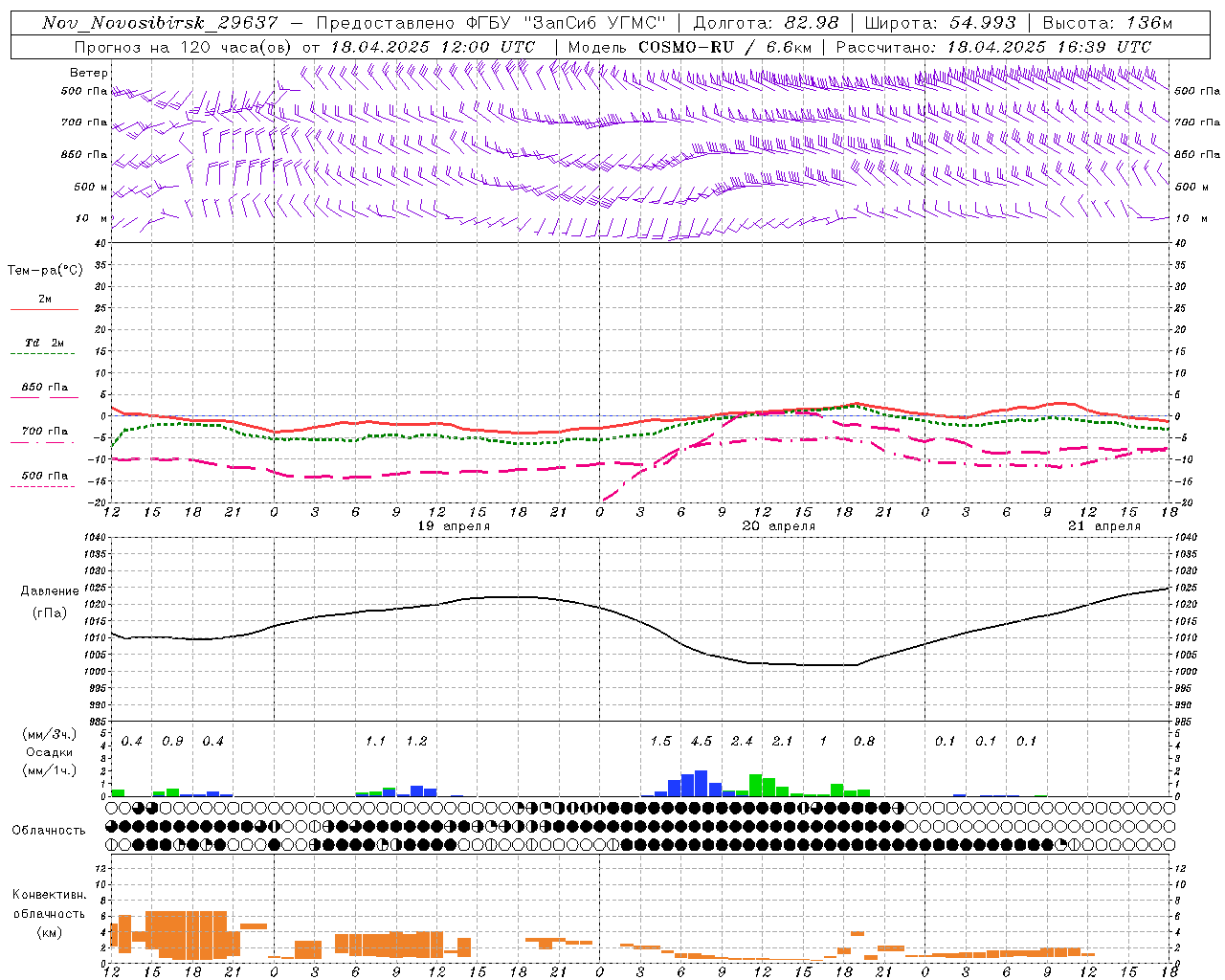Click the Модель COSMO-RU / 6.6км label
Image resolution: width=1225 pixels, height=980 pixels.
689,47
